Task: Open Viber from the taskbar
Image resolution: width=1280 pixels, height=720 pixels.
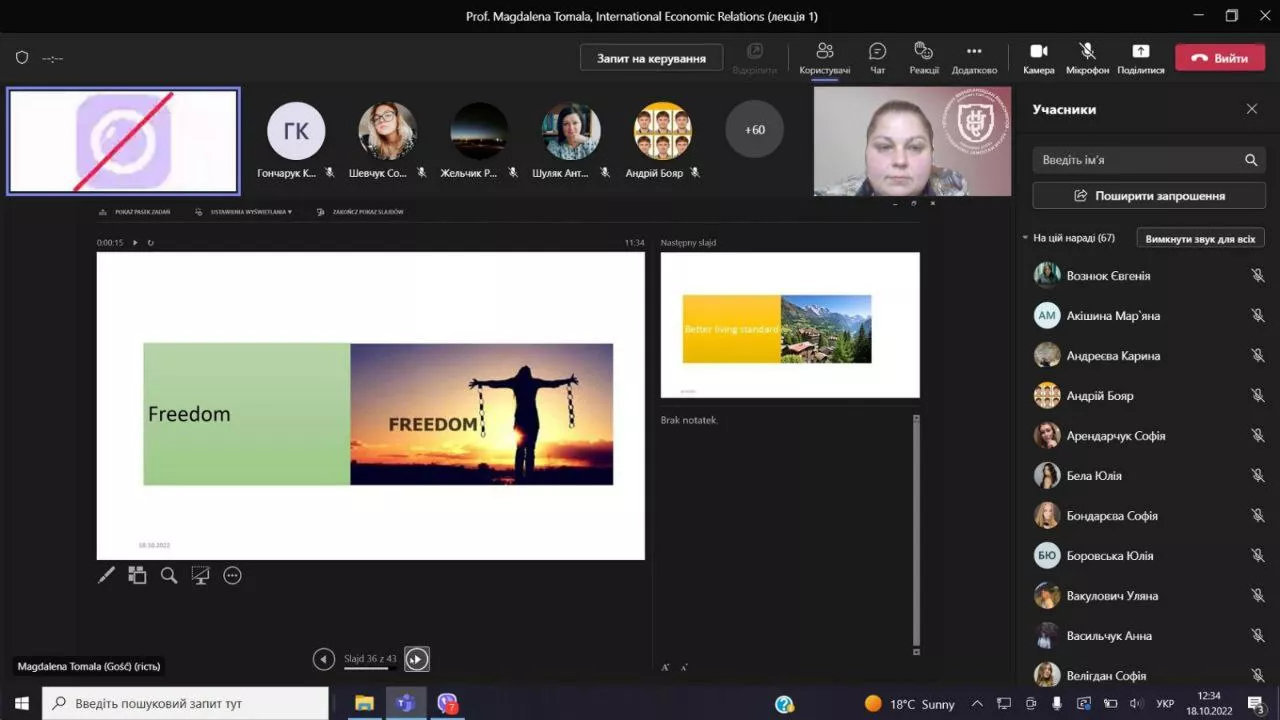Action: (447, 703)
